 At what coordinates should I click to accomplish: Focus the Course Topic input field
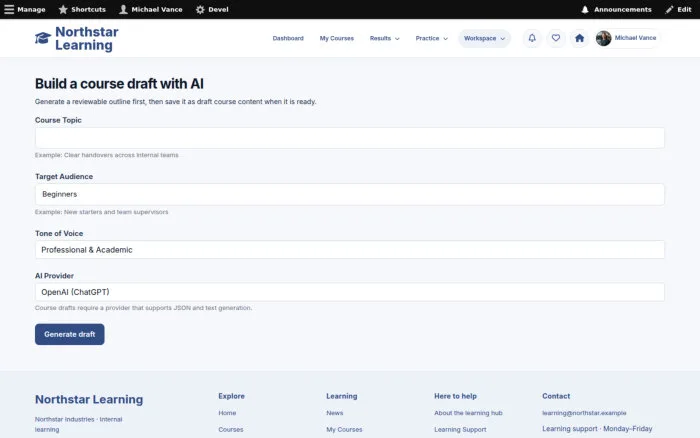(x=350, y=138)
